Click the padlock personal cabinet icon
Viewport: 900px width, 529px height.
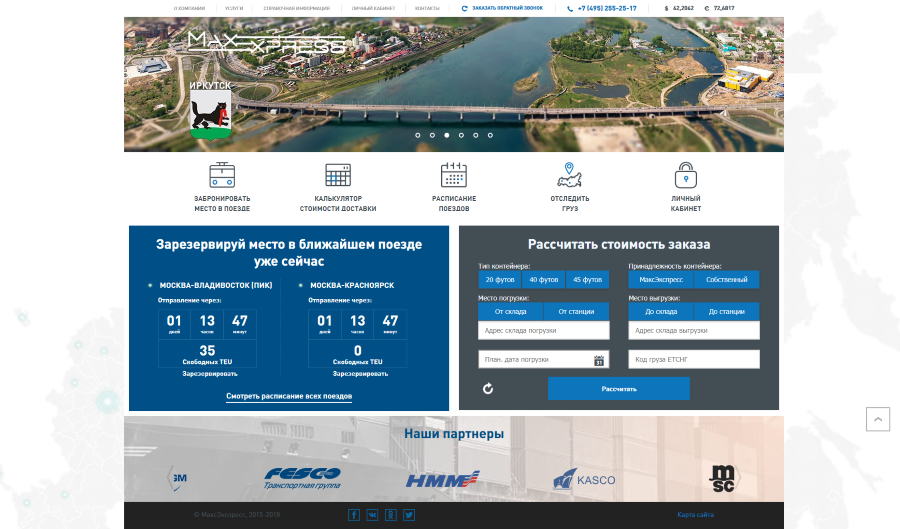pos(685,175)
